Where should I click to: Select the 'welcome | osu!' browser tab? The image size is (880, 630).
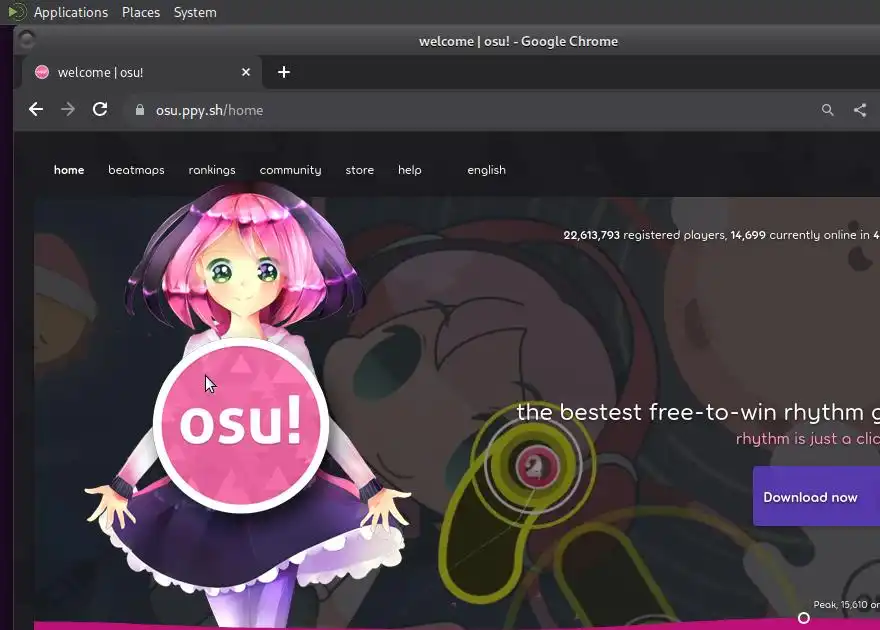[x=142, y=72]
